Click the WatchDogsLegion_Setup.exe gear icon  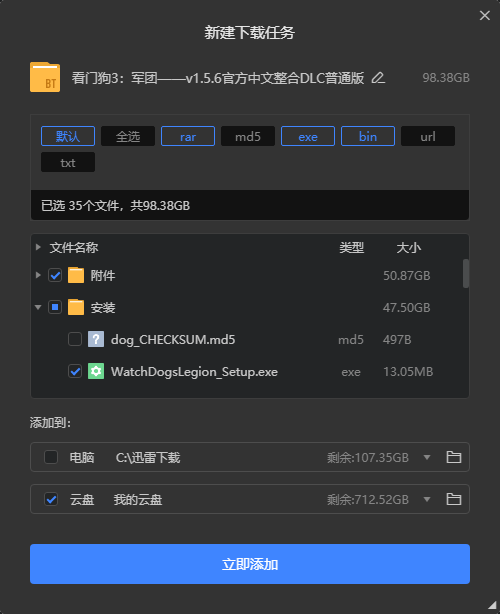click(96, 371)
